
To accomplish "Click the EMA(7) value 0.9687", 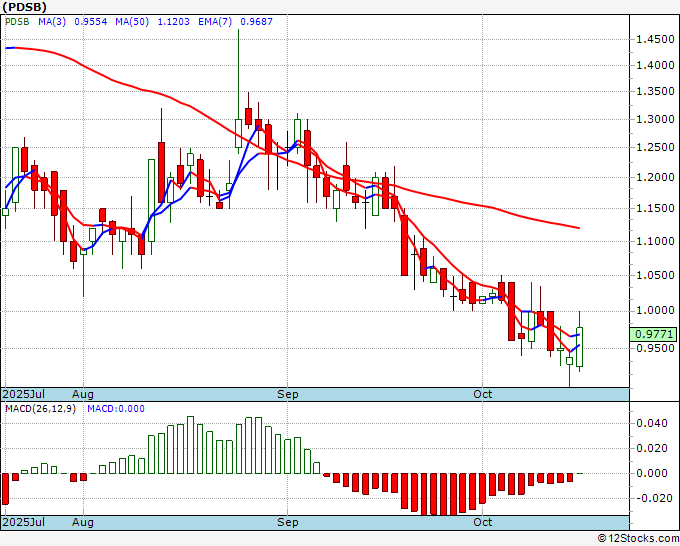I will pos(256,21).
